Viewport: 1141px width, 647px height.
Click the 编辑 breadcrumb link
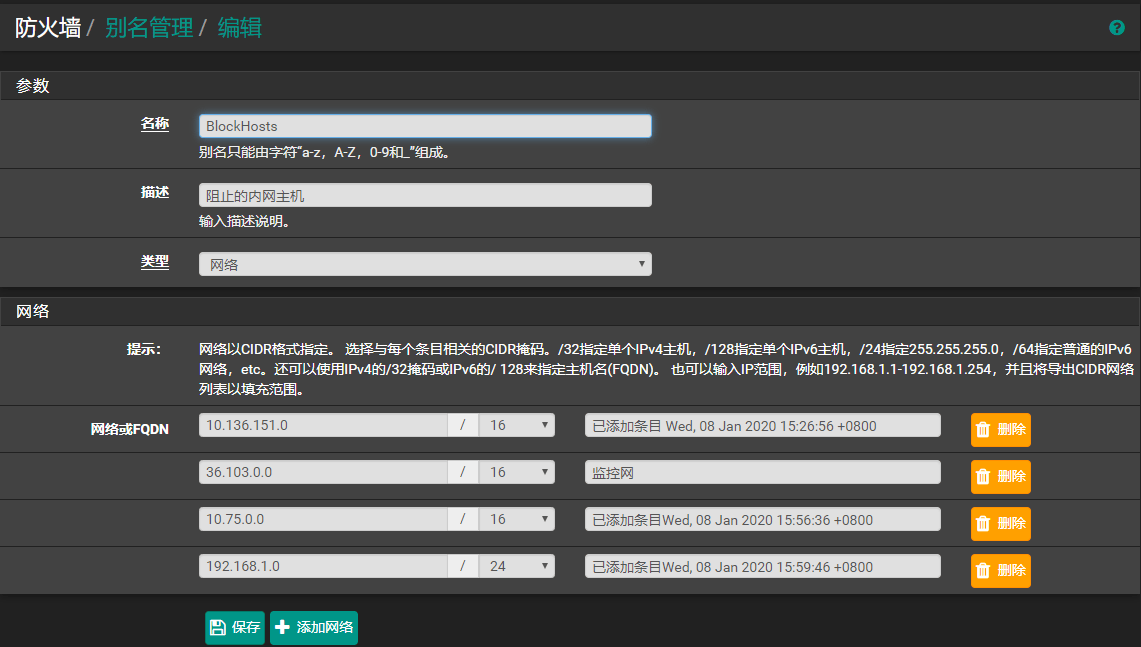pos(240,28)
